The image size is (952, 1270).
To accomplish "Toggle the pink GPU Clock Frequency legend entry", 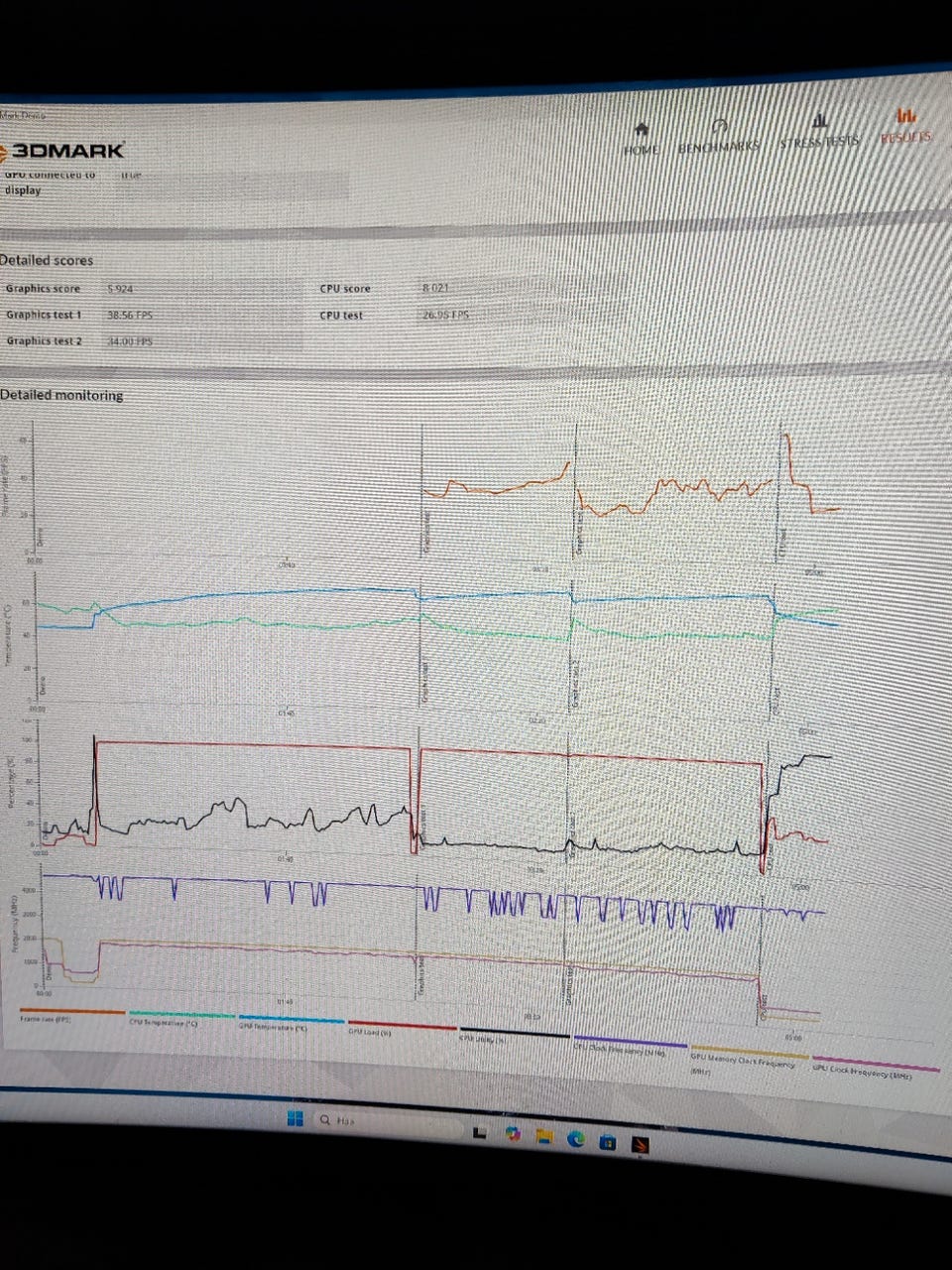I will (x=876, y=1070).
